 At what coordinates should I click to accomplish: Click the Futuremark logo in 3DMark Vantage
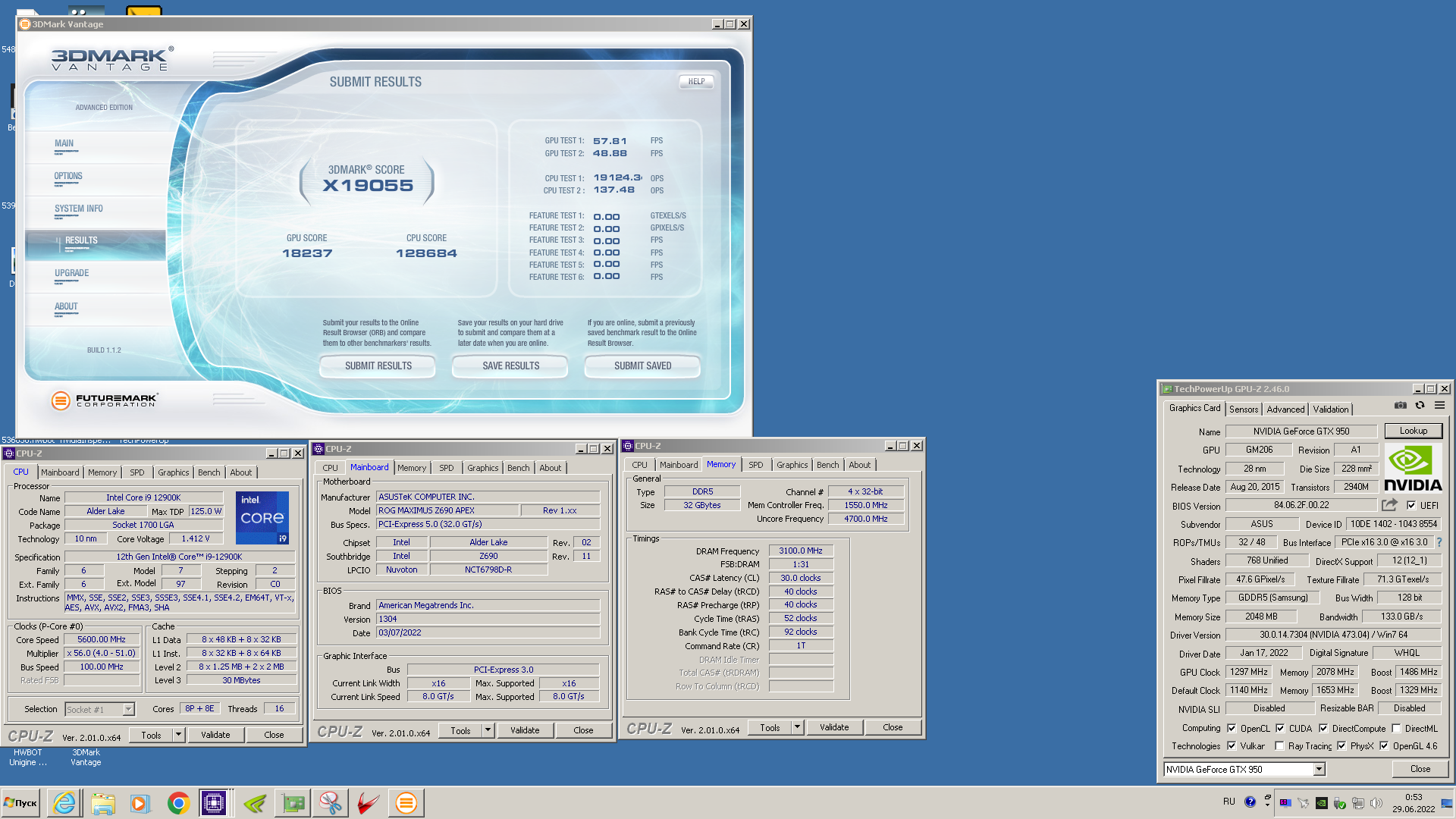coord(104,400)
